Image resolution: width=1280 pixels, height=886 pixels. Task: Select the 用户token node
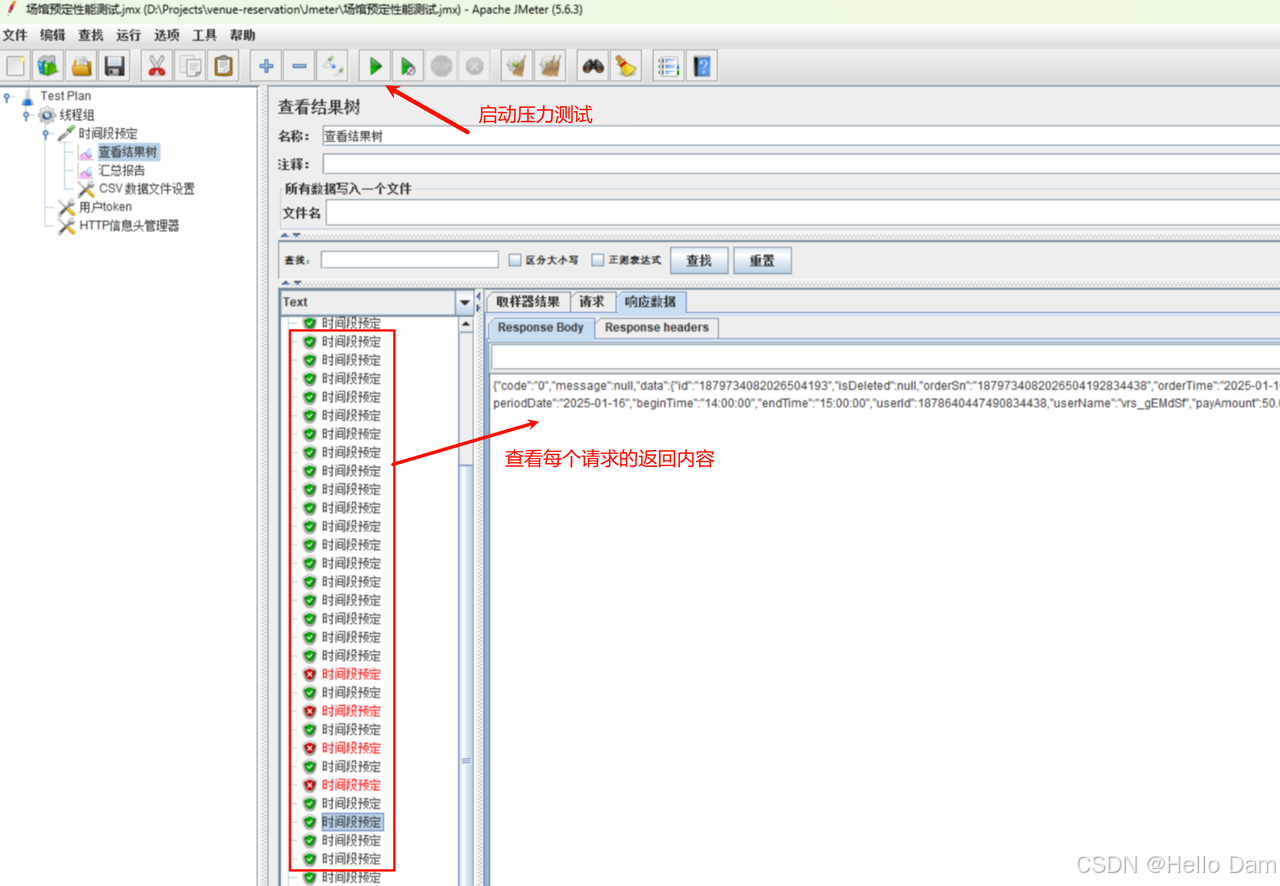pyautogui.click(x=105, y=207)
